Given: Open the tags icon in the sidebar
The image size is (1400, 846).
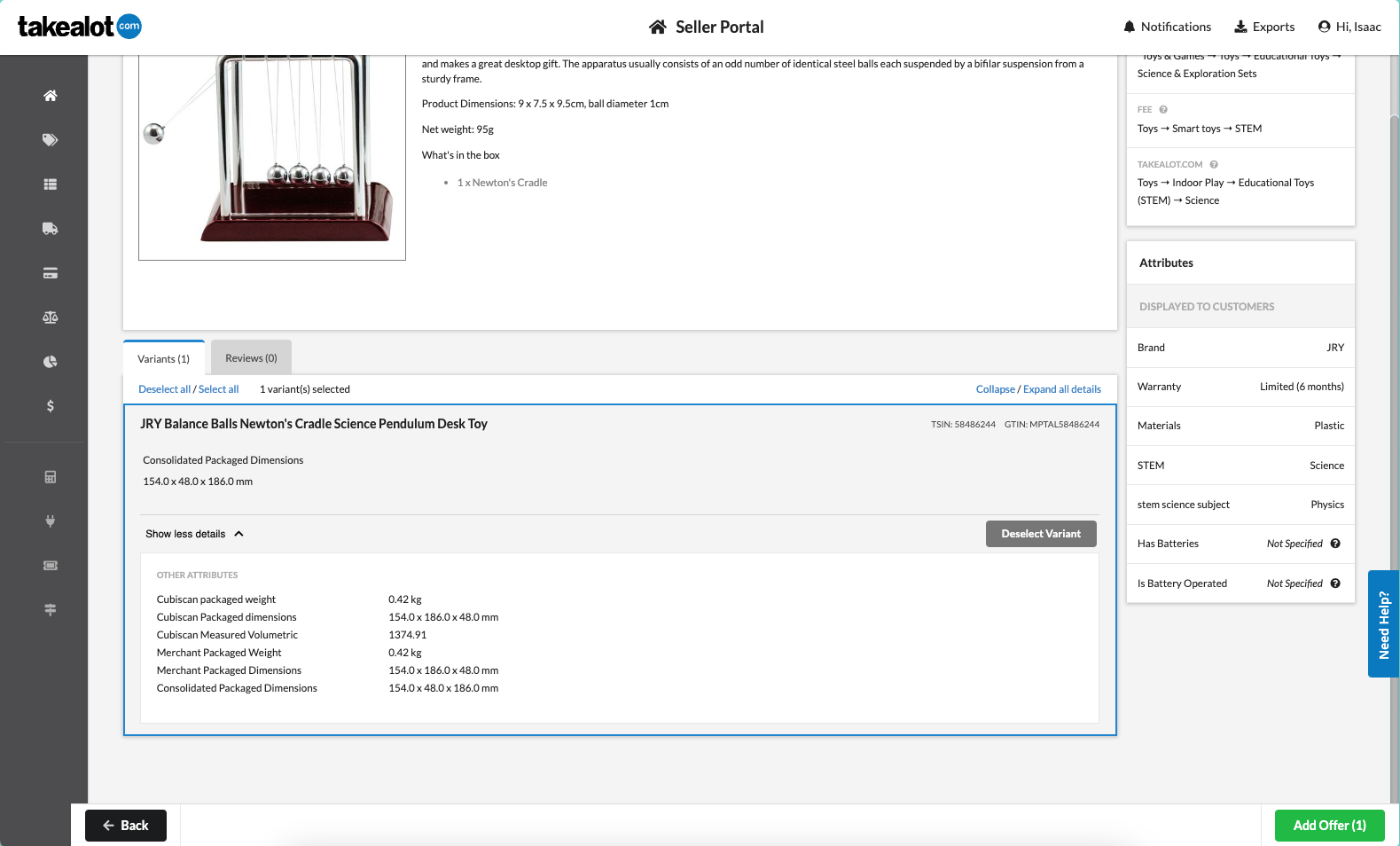Looking at the screenshot, I should pyautogui.click(x=51, y=140).
